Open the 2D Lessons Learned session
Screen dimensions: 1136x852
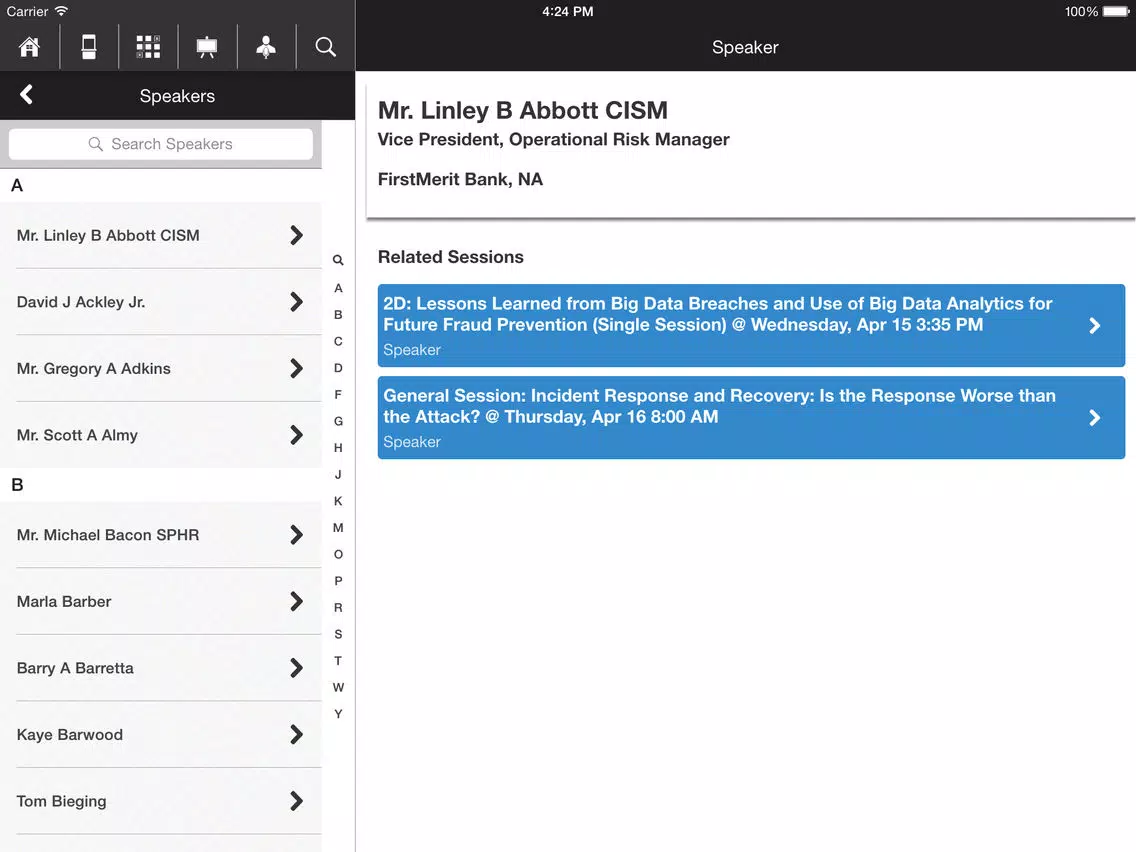(x=751, y=325)
